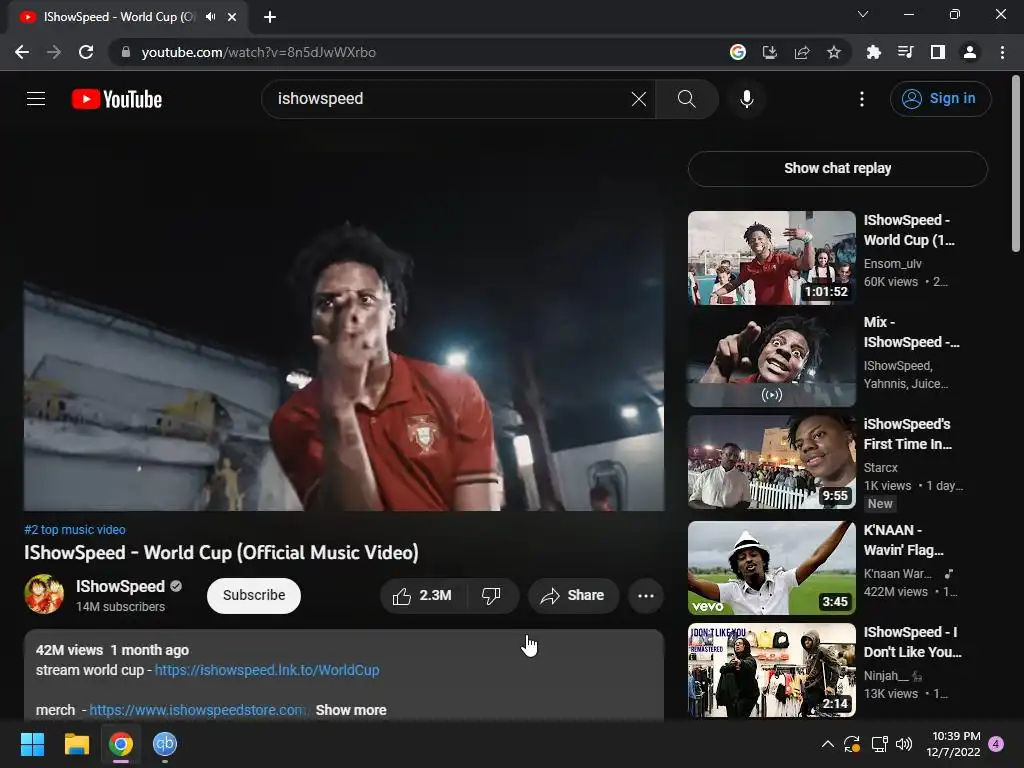Start voice search with the microphone

[x=746, y=99]
